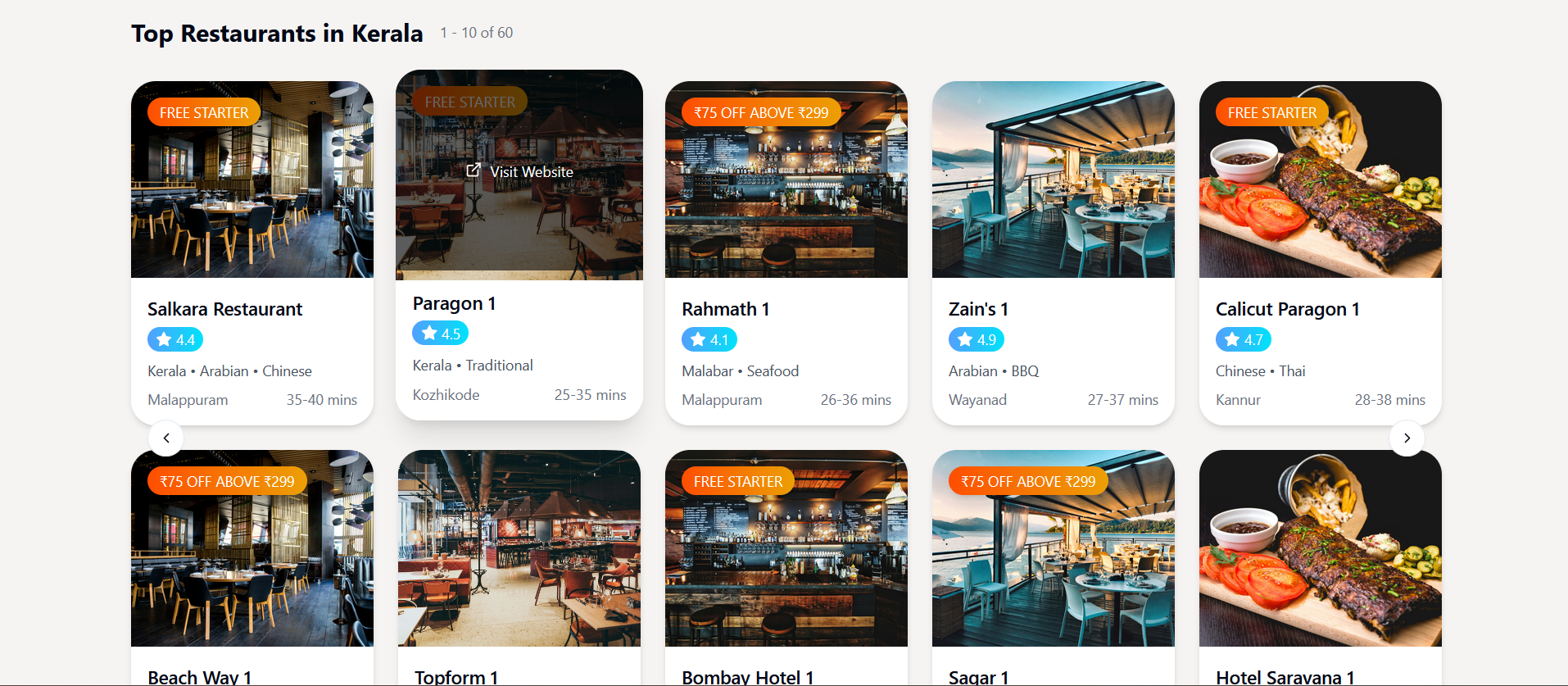Click the FREE STARTER tag on Bombay Hotel 1
The width and height of the screenshot is (1568, 686).
738,481
